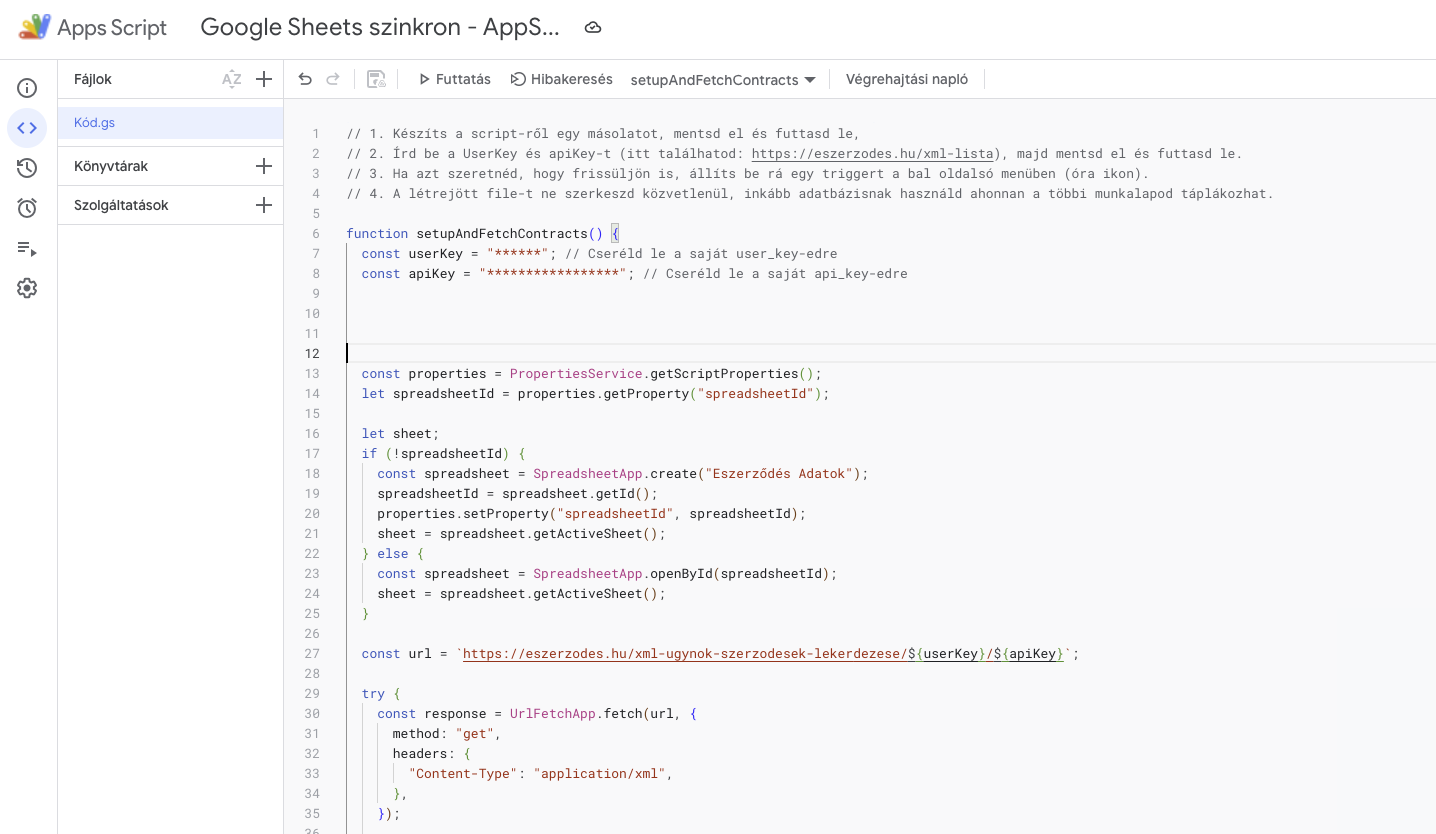The image size is (1436, 834).
Task: Add a service under Szolgáltatások
Action: [263, 204]
